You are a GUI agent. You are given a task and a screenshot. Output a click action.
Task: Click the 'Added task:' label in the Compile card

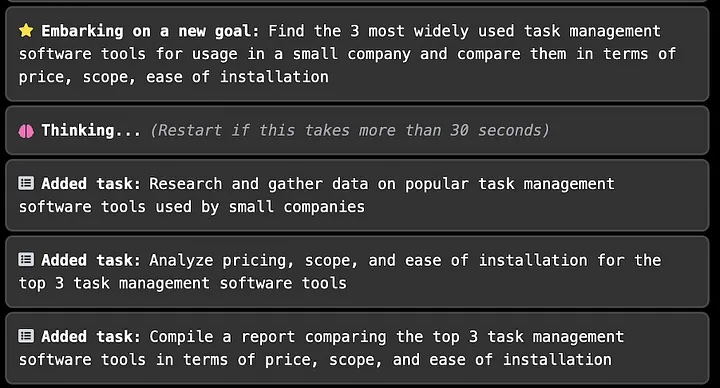click(90, 336)
